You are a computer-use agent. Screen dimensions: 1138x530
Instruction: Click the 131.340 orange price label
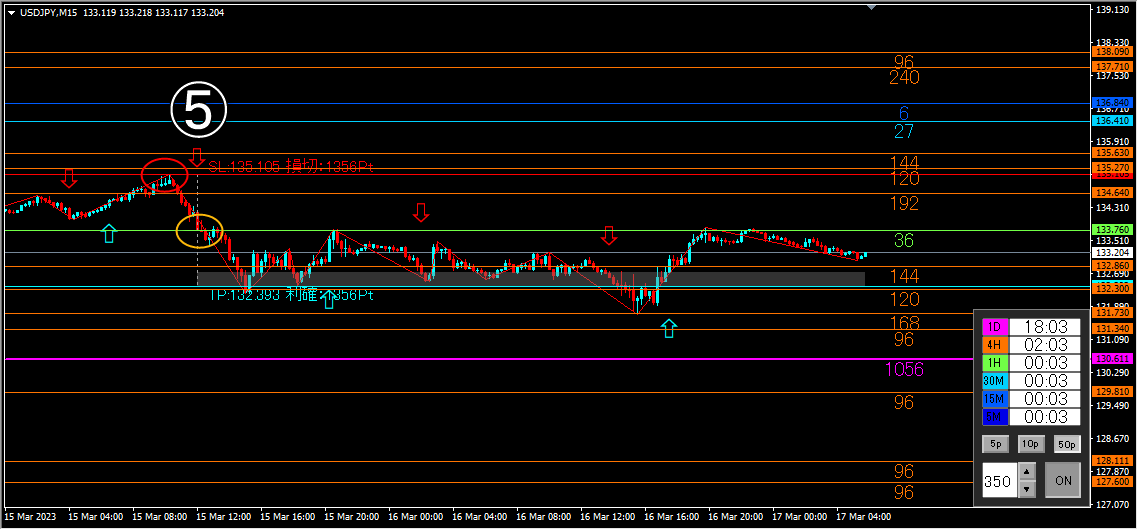[x=1113, y=329]
